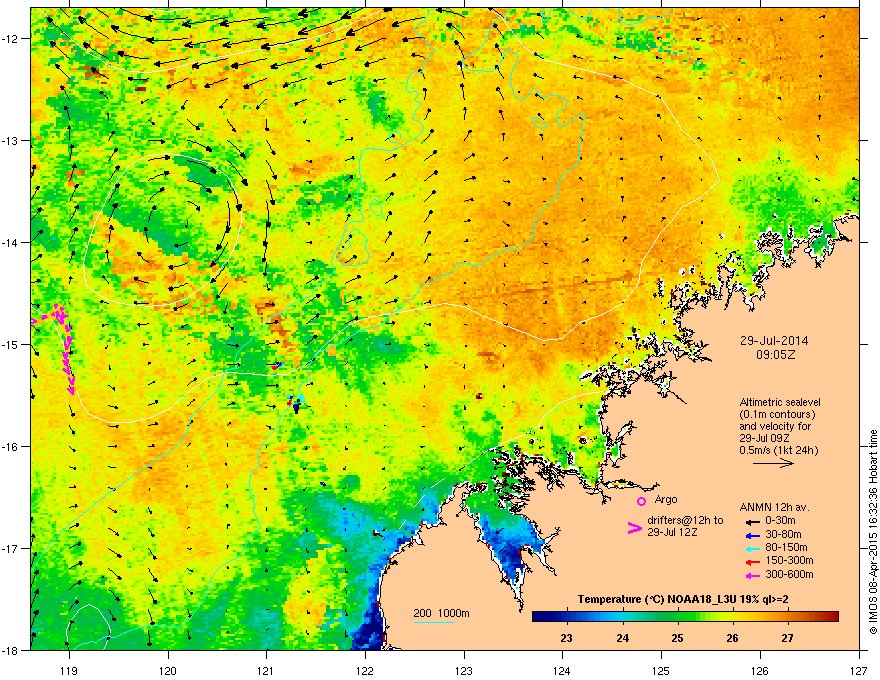Click the 127 longitude axis label
Viewport: 880px width, 680px height.
[x=859, y=670]
